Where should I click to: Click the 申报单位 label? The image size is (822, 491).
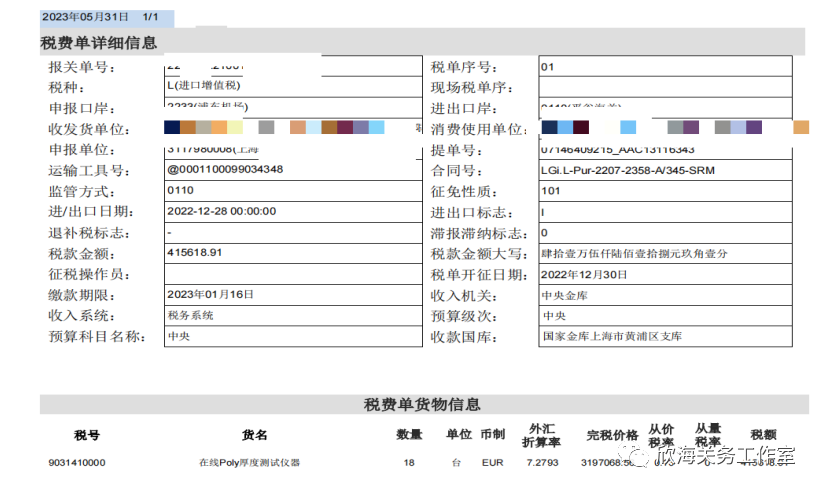coord(82,150)
